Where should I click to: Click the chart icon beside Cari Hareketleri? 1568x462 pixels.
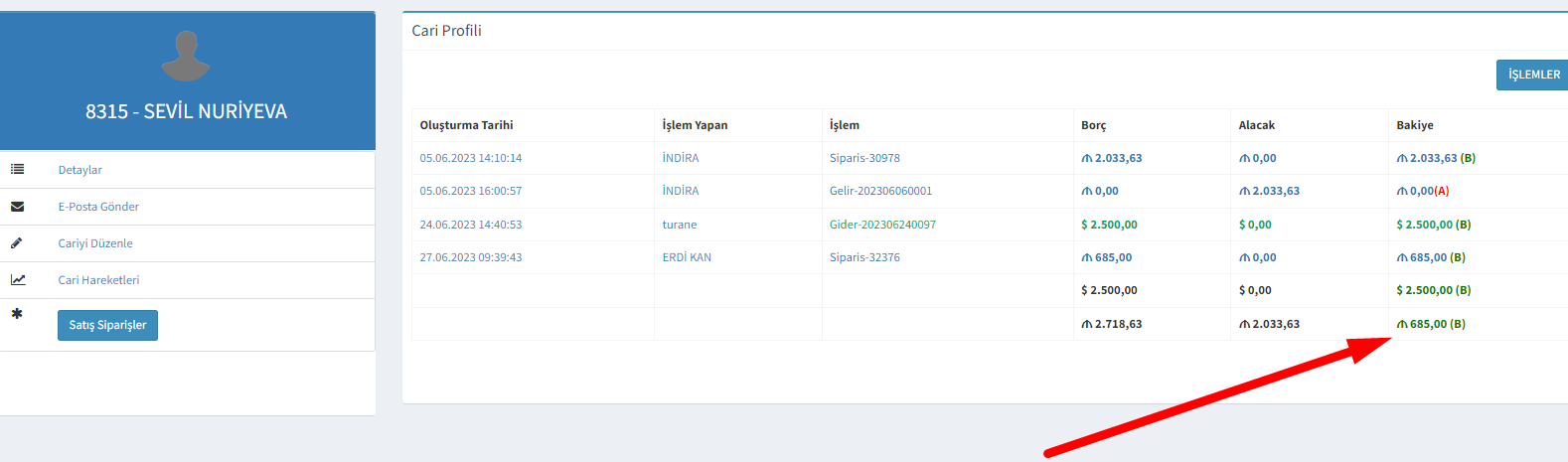coord(18,280)
